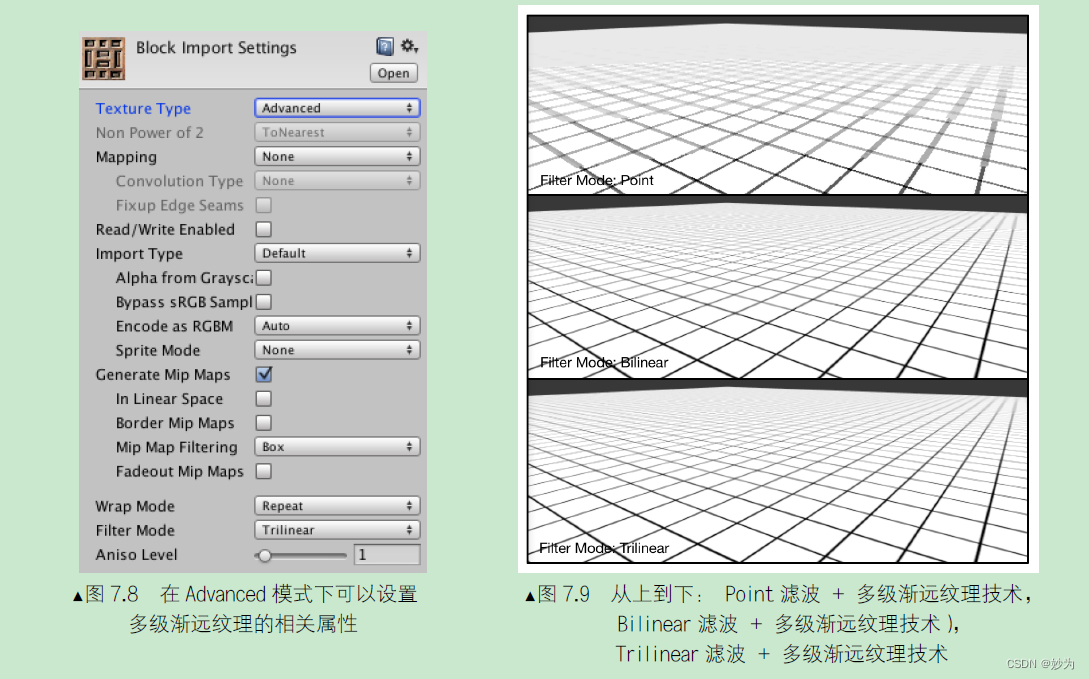Click the gear settings icon in the inspector
Screen dimensions: 1089x679
(x=409, y=46)
